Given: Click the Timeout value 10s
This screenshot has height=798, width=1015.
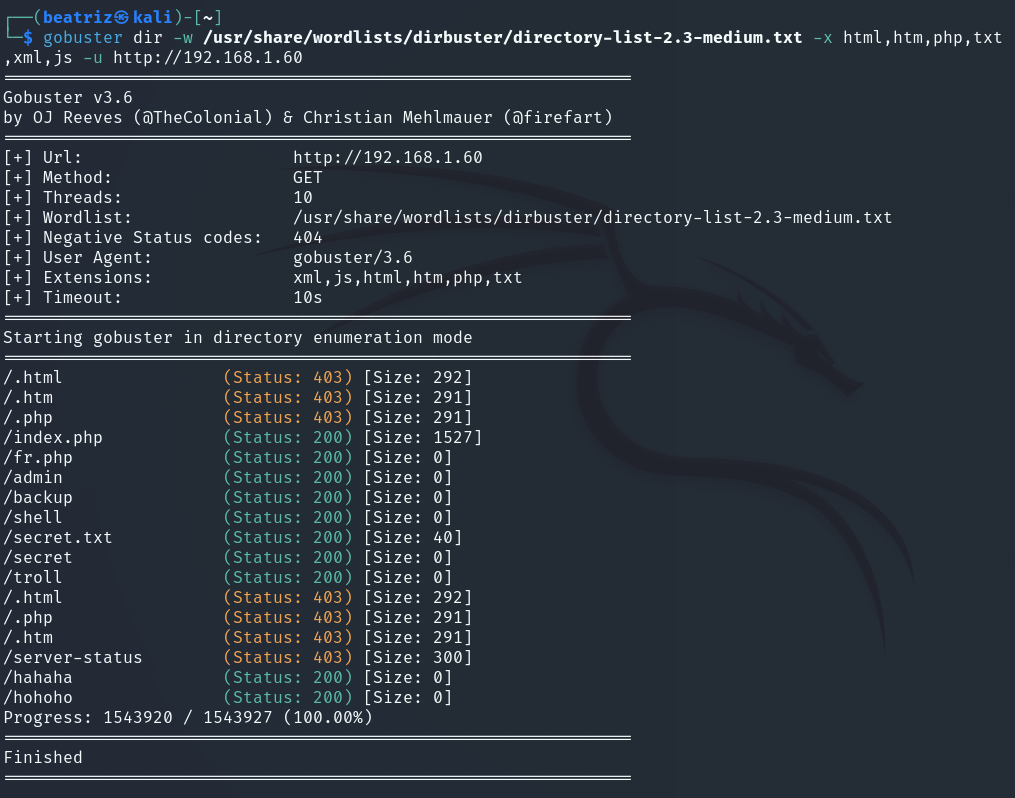Looking at the screenshot, I should [x=307, y=298].
